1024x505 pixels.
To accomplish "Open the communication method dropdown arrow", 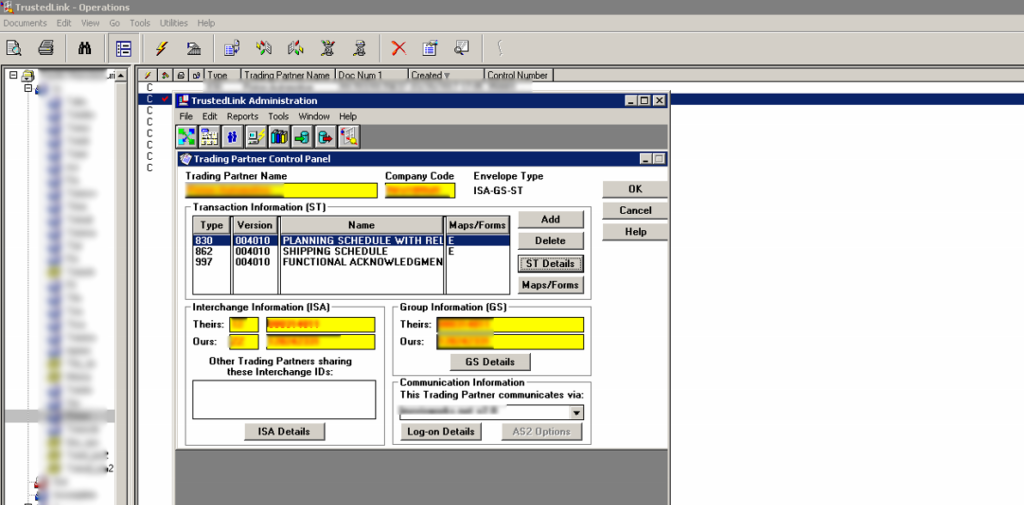I will (x=576, y=413).
